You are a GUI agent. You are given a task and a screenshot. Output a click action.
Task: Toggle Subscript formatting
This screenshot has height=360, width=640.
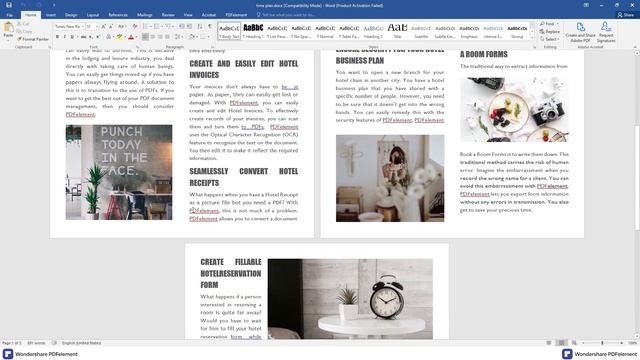[x=91, y=37]
